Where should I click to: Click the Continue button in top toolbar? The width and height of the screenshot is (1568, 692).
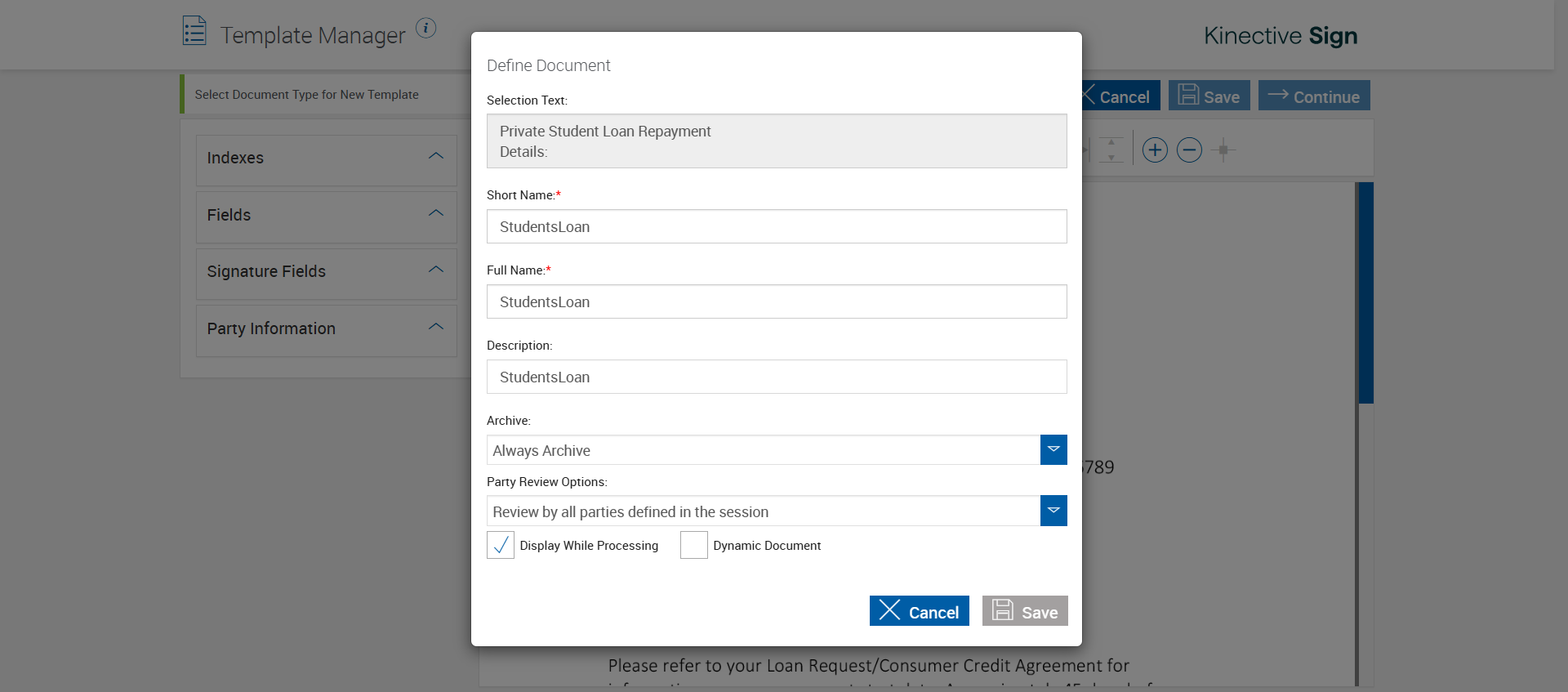pyautogui.click(x=1314, y=96)
